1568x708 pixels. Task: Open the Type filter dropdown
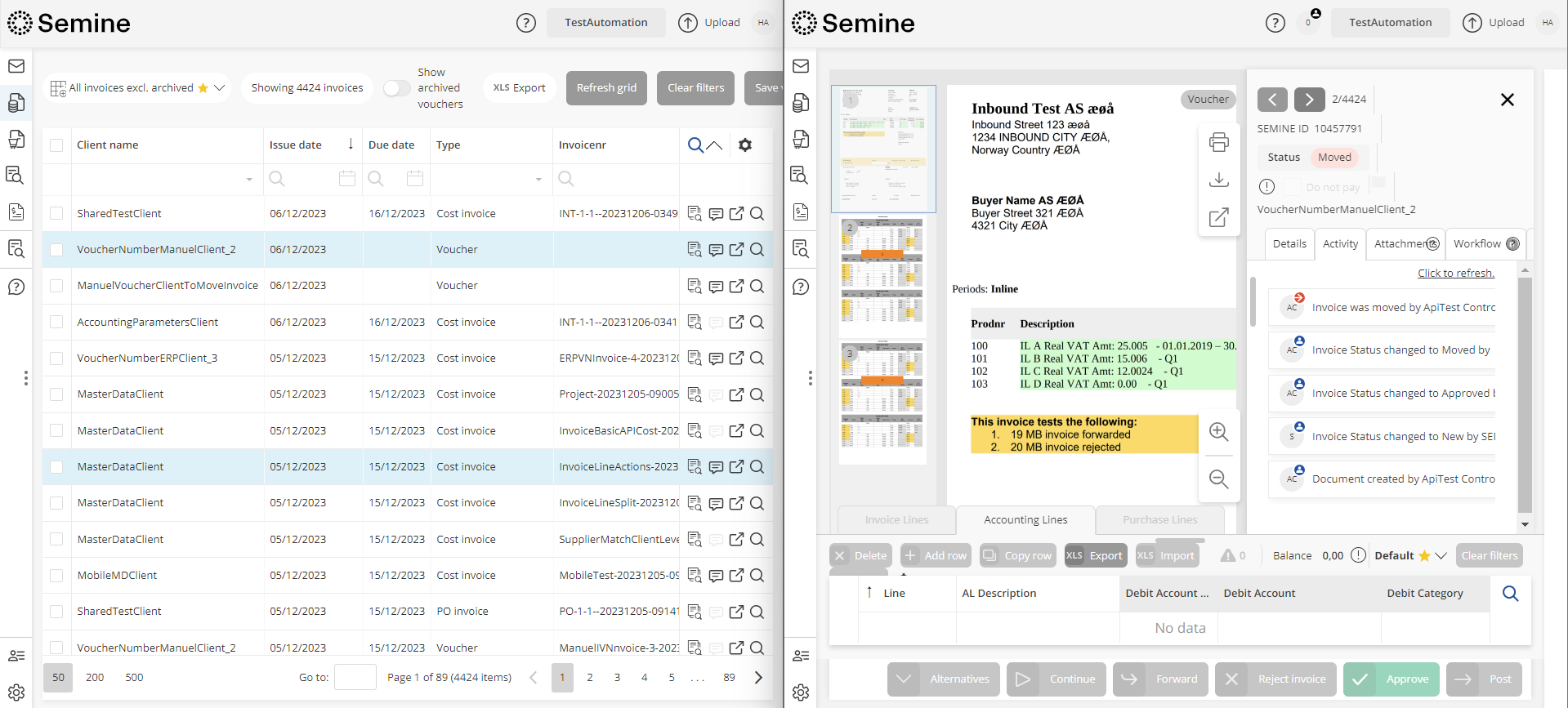[538, 179]
